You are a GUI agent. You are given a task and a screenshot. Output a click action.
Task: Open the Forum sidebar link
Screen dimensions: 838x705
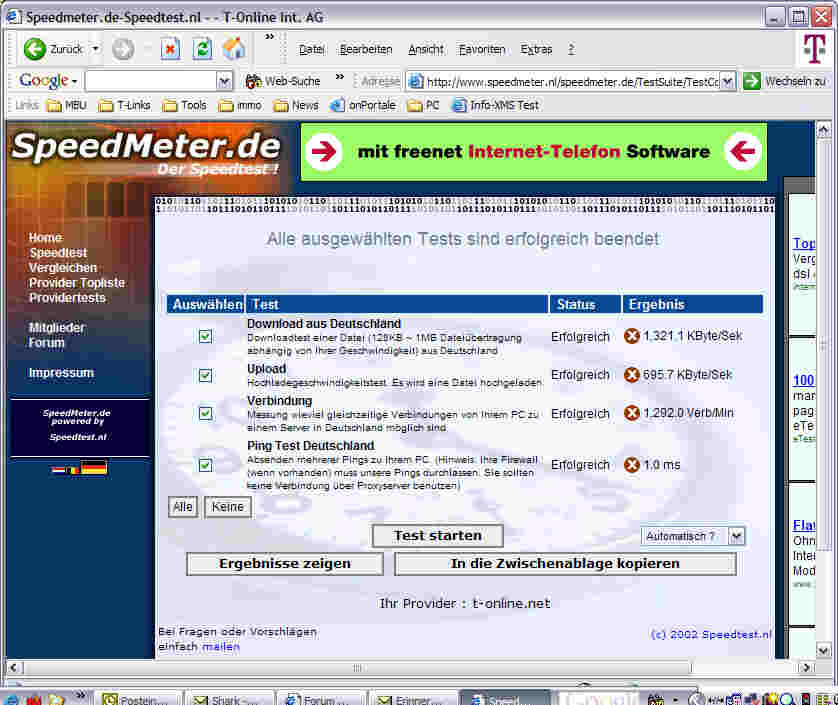[46, 343]
